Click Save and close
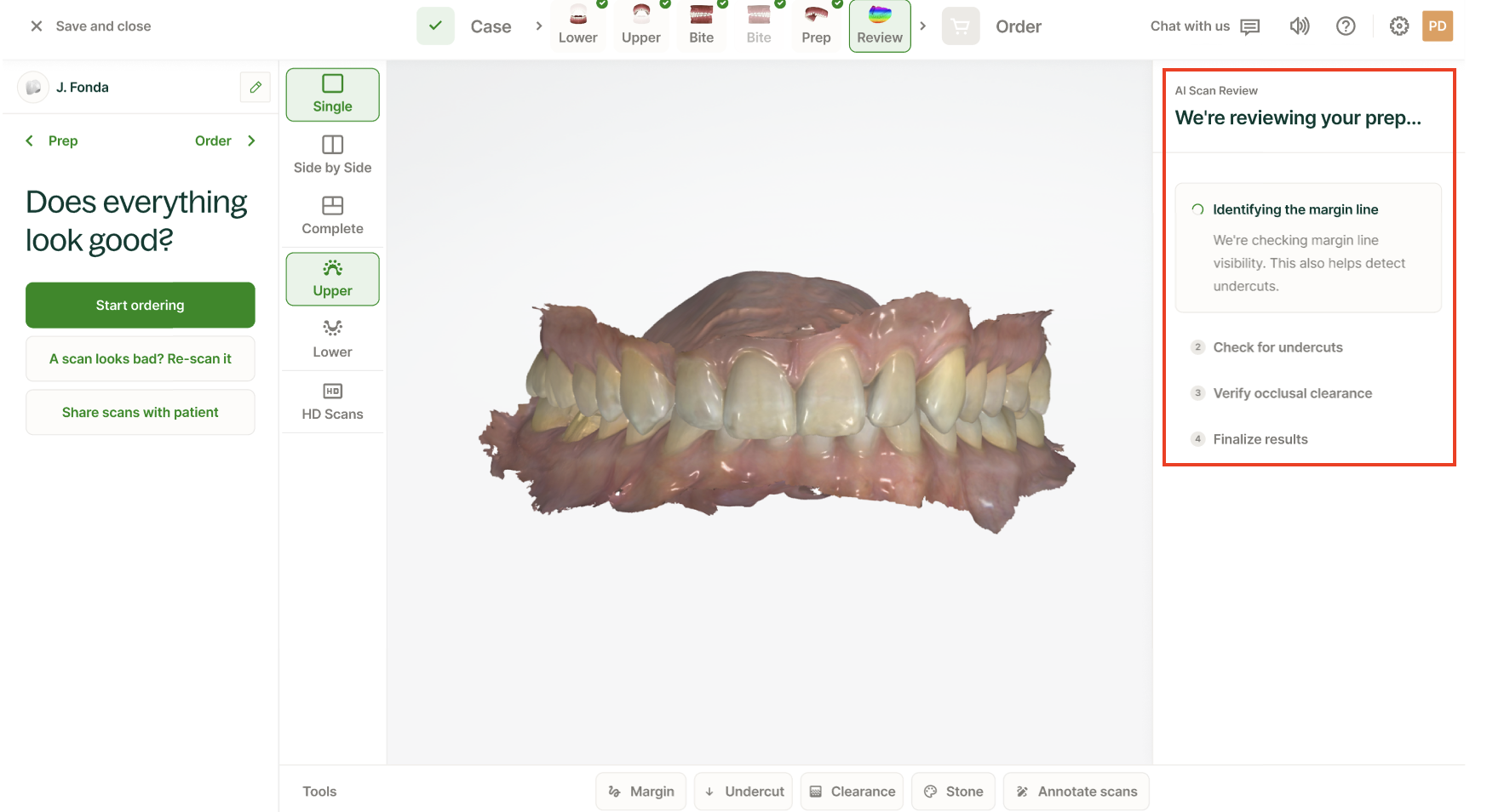Screen dimensions: 1487x812 tap(90, 26)
